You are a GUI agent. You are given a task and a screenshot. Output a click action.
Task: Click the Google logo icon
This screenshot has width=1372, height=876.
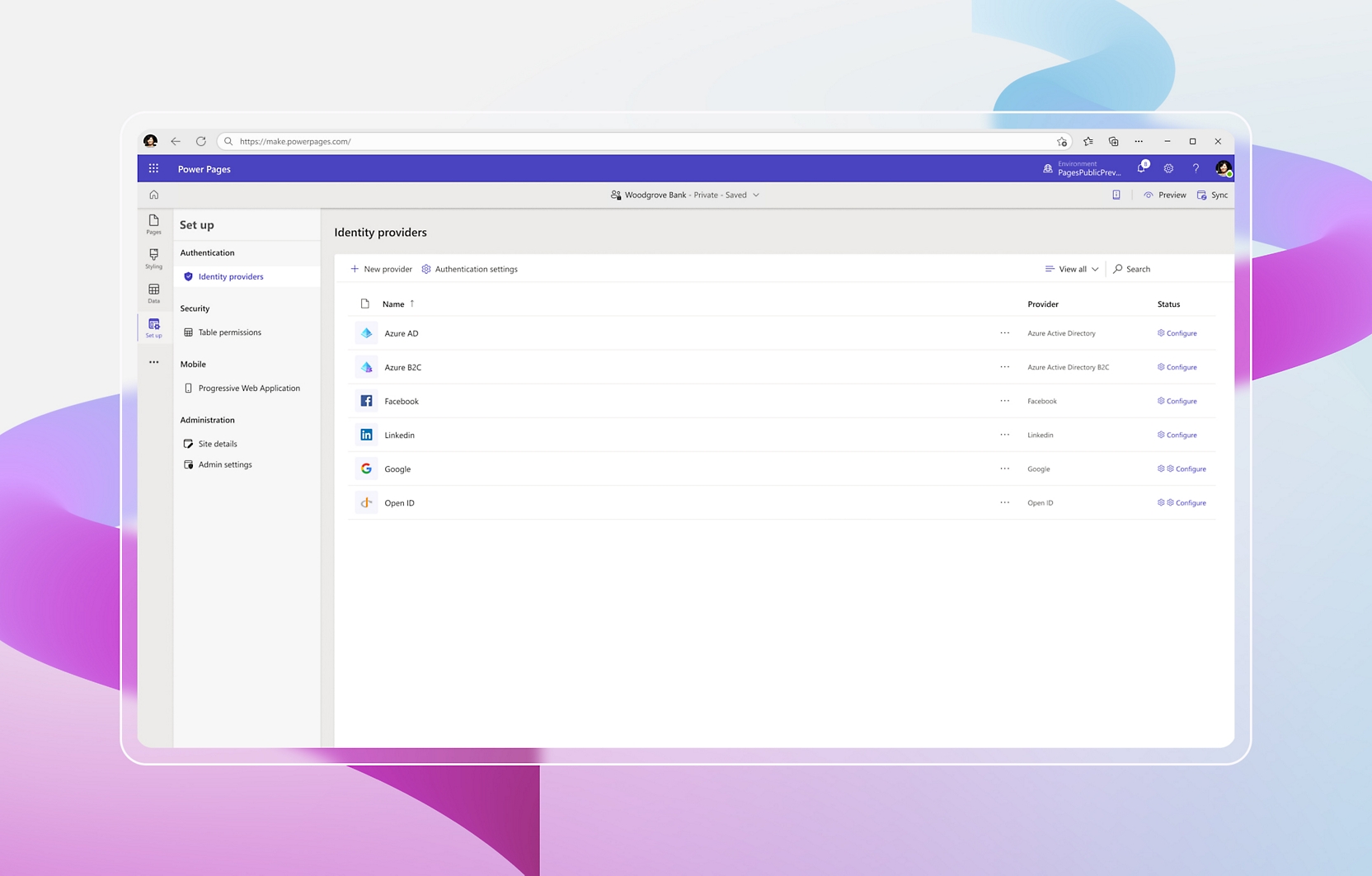point(366,469)
